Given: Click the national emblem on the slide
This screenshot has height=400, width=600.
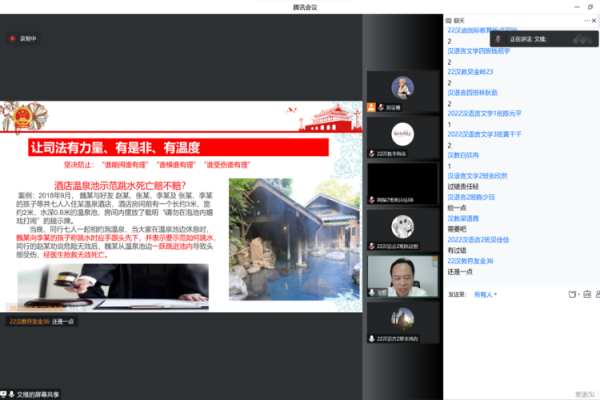Looking at the screenshot, I should point(22,116).
